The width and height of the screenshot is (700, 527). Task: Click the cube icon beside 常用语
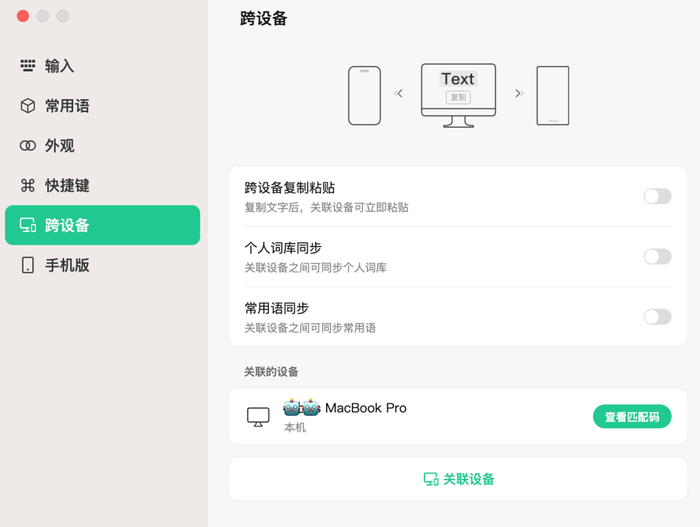click(28, 106)
